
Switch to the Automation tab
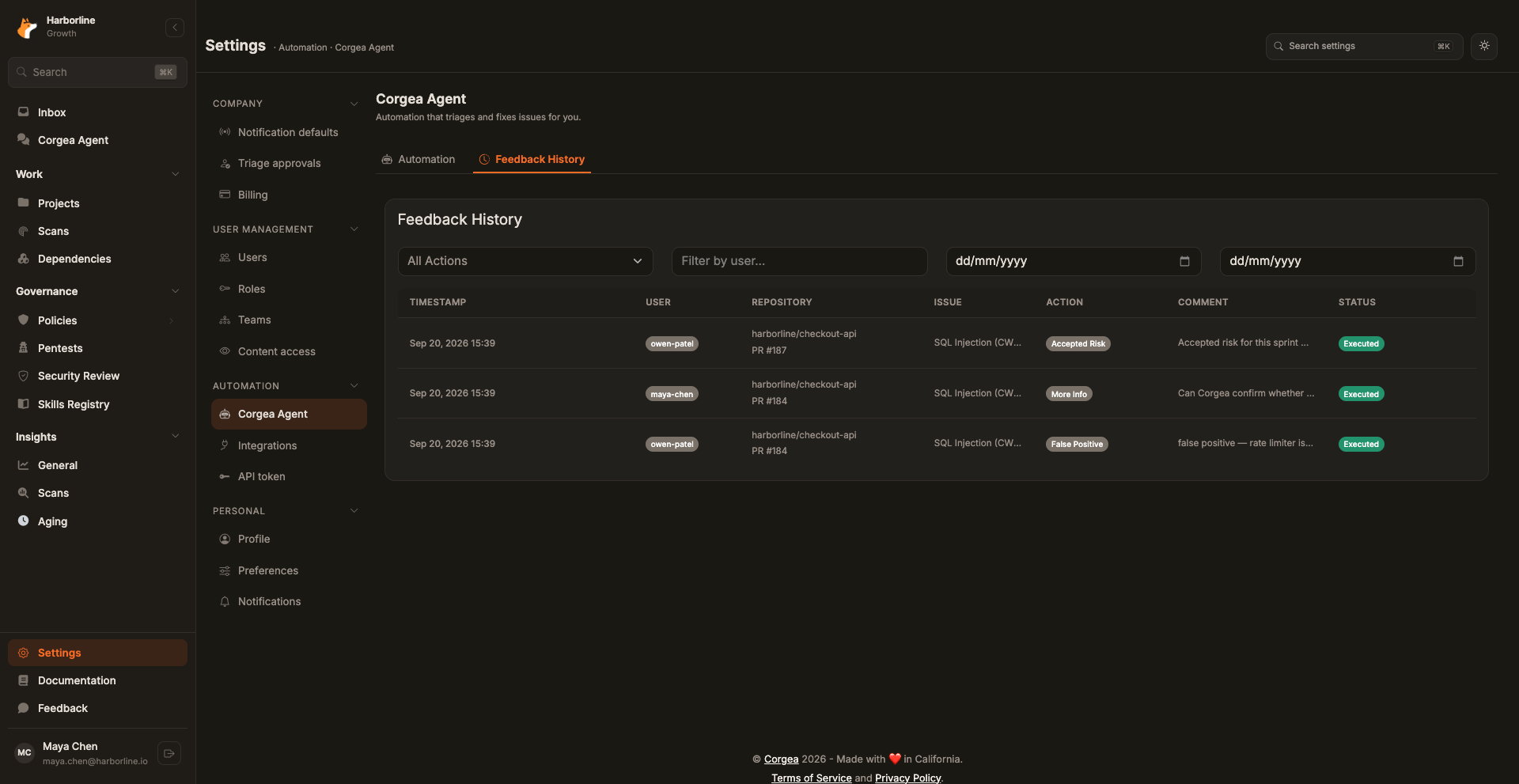(418, 159)
